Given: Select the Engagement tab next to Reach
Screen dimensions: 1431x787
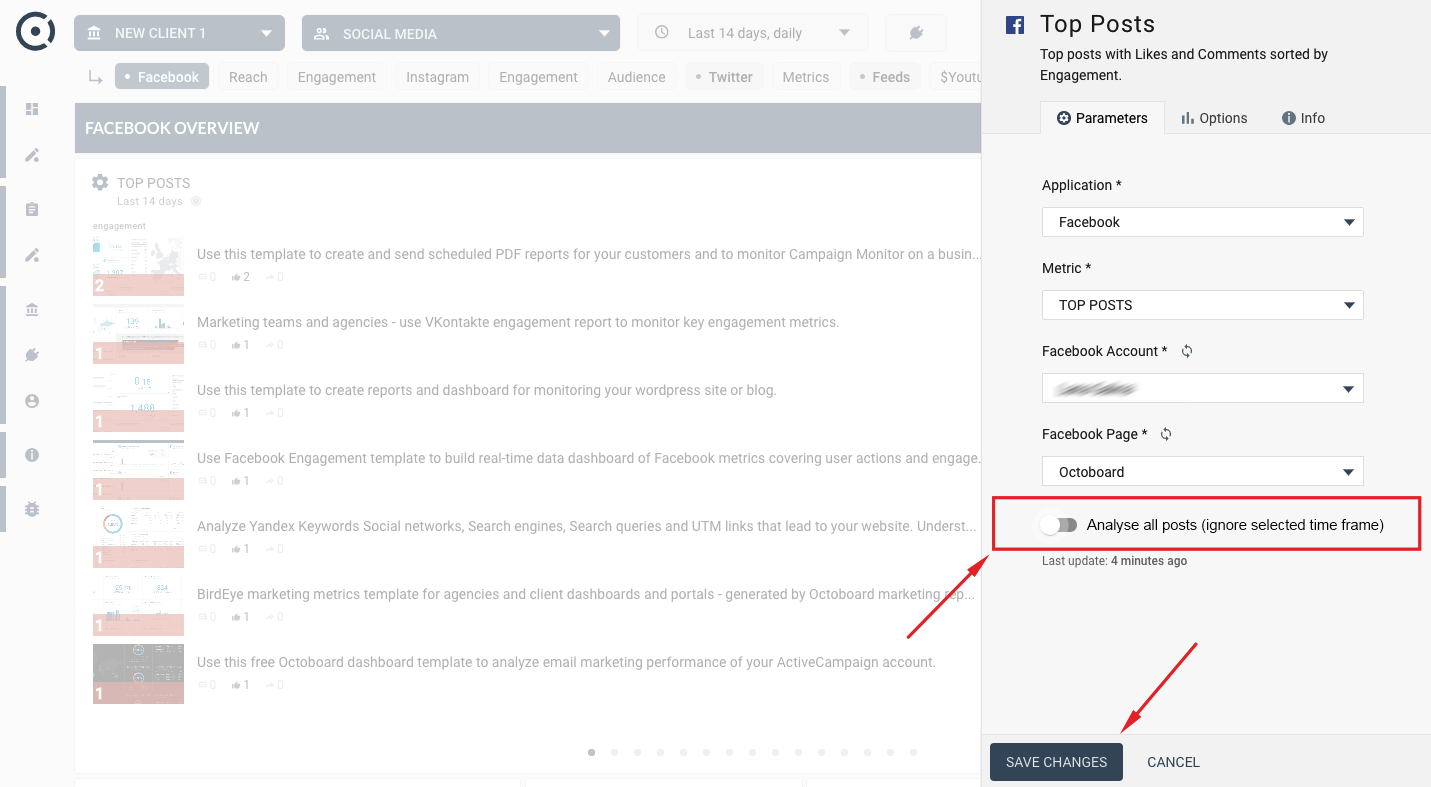Looking at the screenshot, I should tap(337, 77).
